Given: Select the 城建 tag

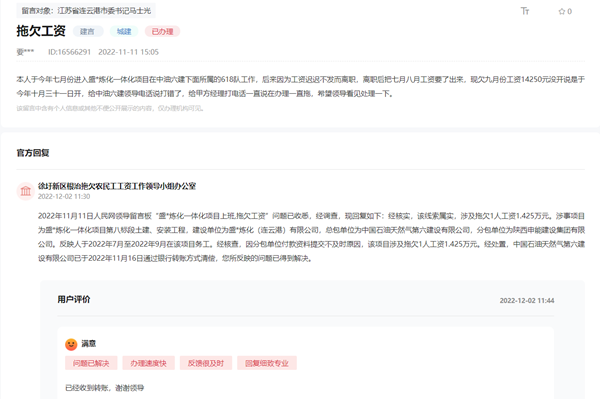Looking at the screenshot, I should 124,31.
